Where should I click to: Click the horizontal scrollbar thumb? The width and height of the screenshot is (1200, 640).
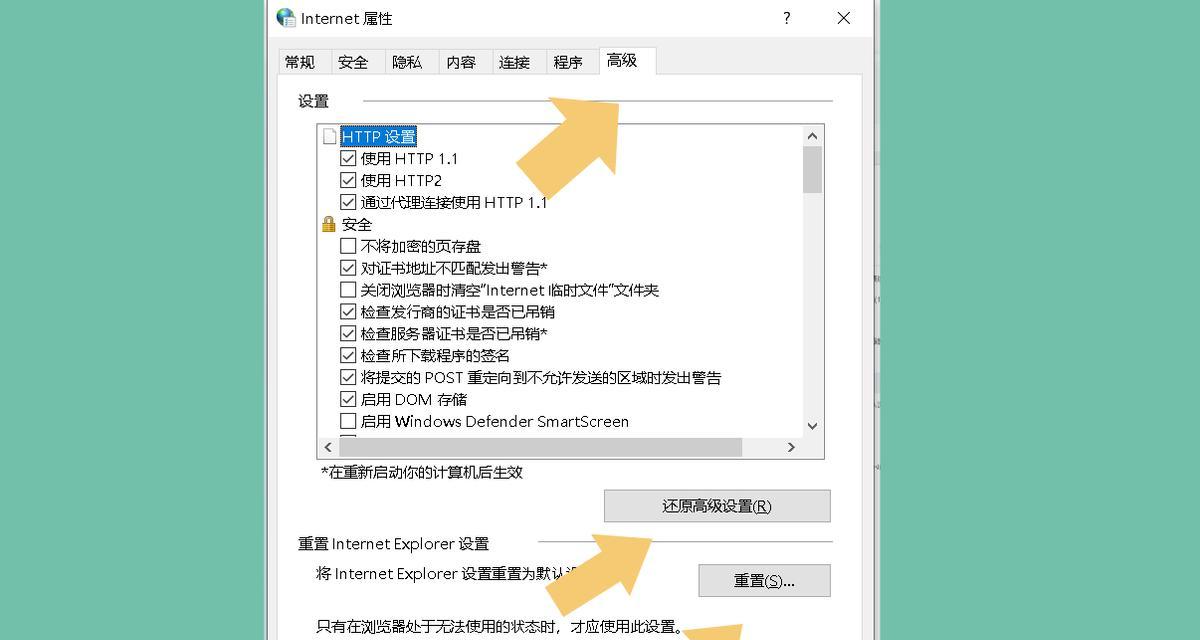(x=541, y=448)
